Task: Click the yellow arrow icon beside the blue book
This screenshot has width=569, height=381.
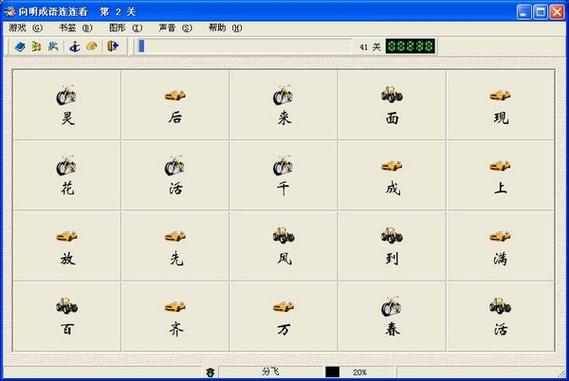Action: [x=36, y=46]
